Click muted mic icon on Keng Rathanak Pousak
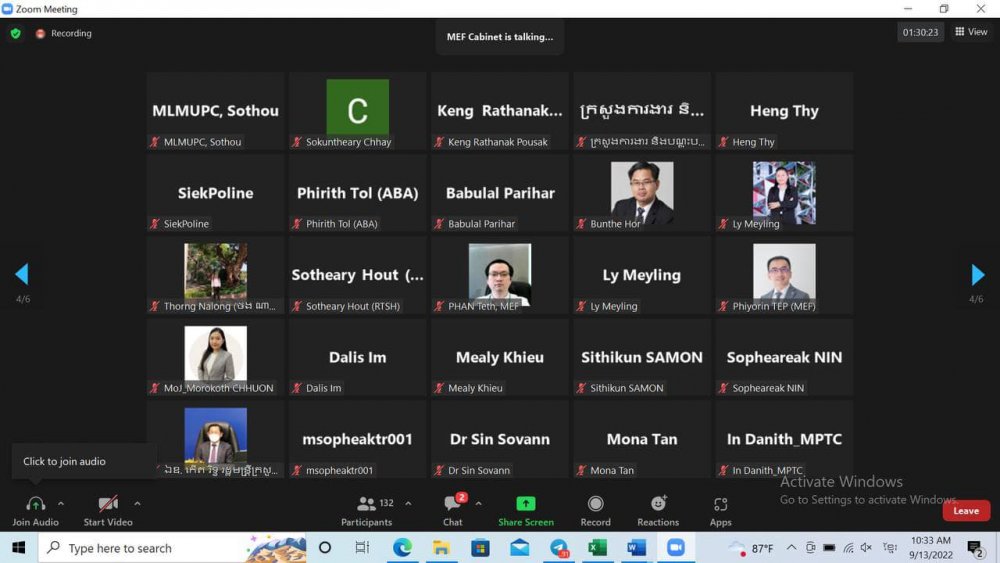1000x563 pixels. click(439, 142)
